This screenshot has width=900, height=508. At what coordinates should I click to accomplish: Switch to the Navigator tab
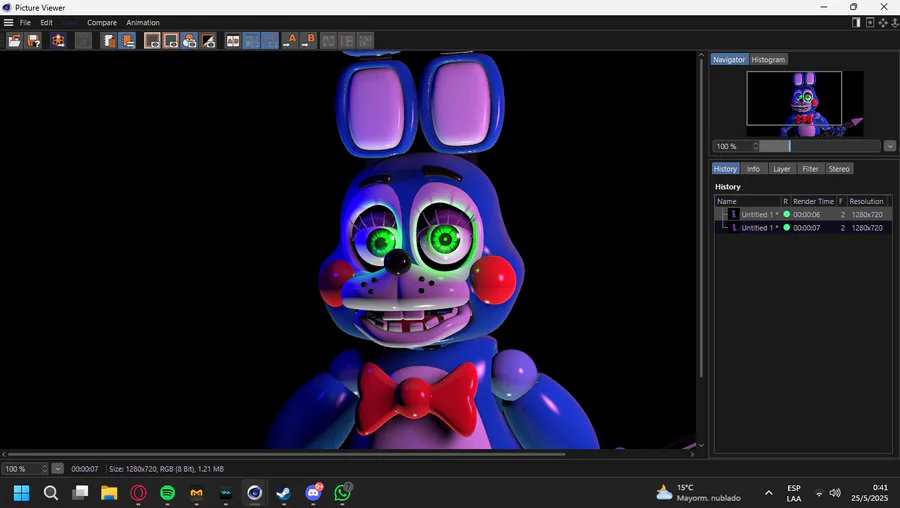[x=729, y=60]
